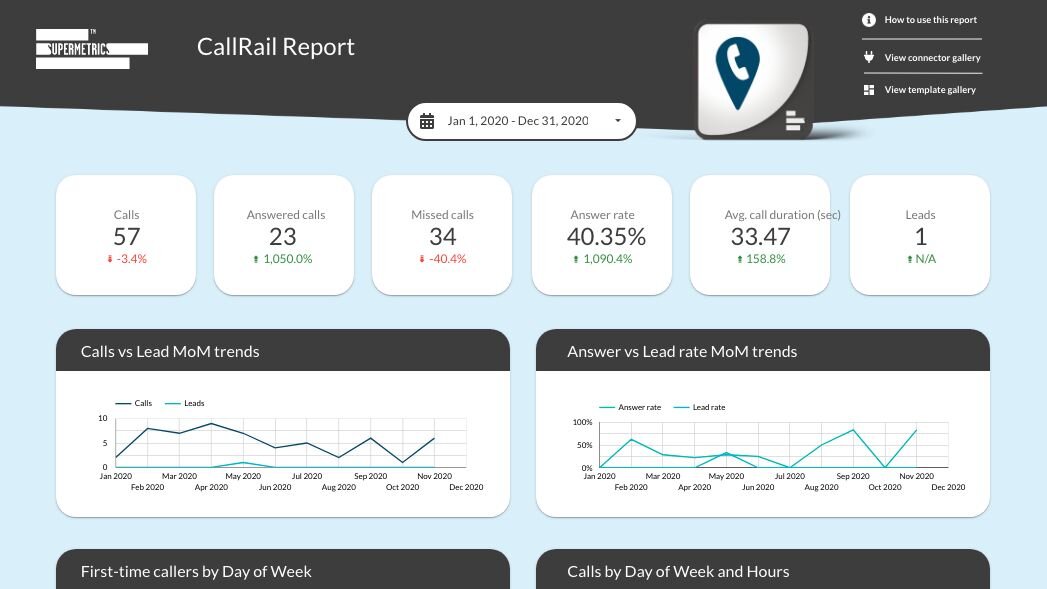Select the Missed calls scorecard

click(442, 236)
